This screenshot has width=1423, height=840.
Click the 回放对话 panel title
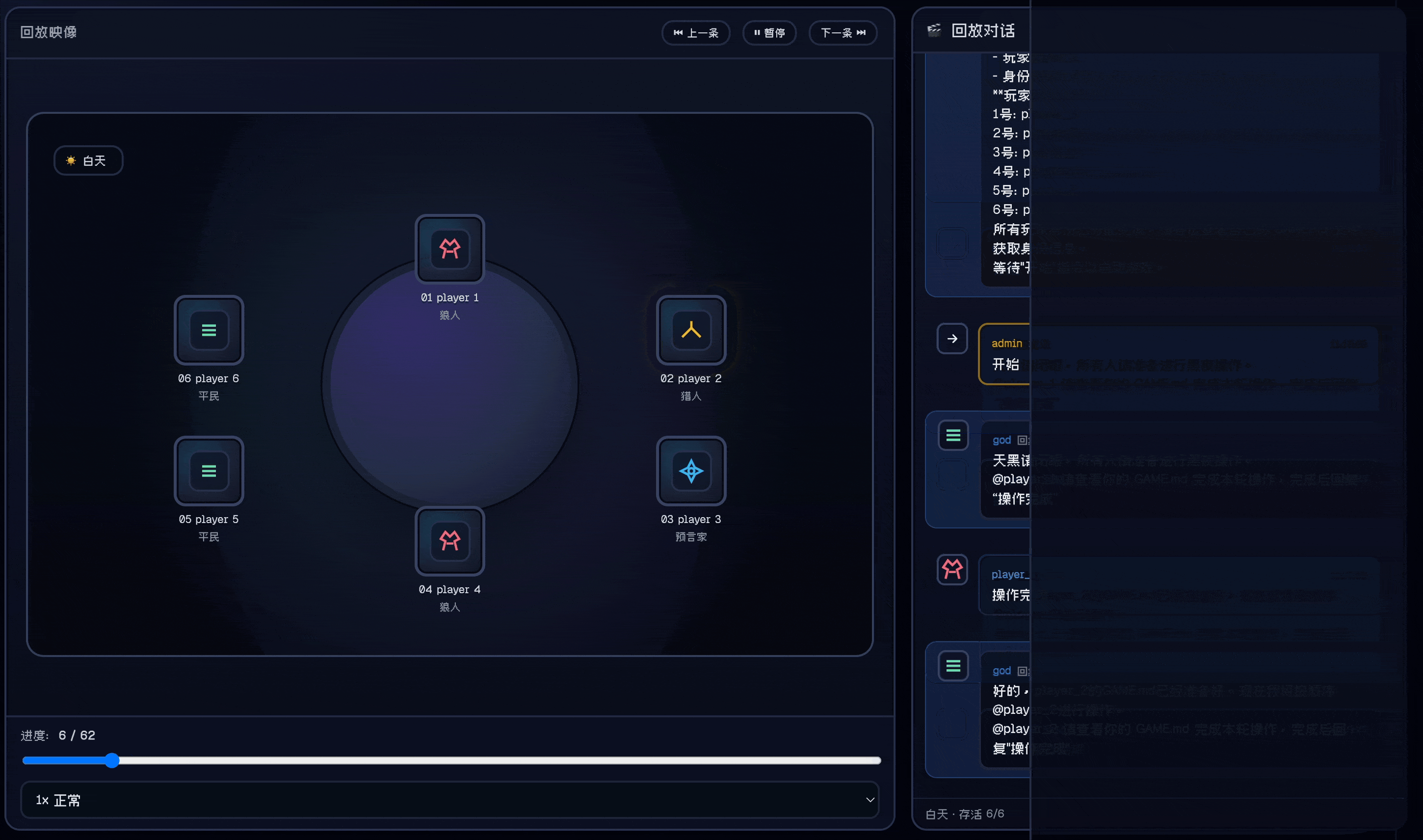[x=983, y=30]
